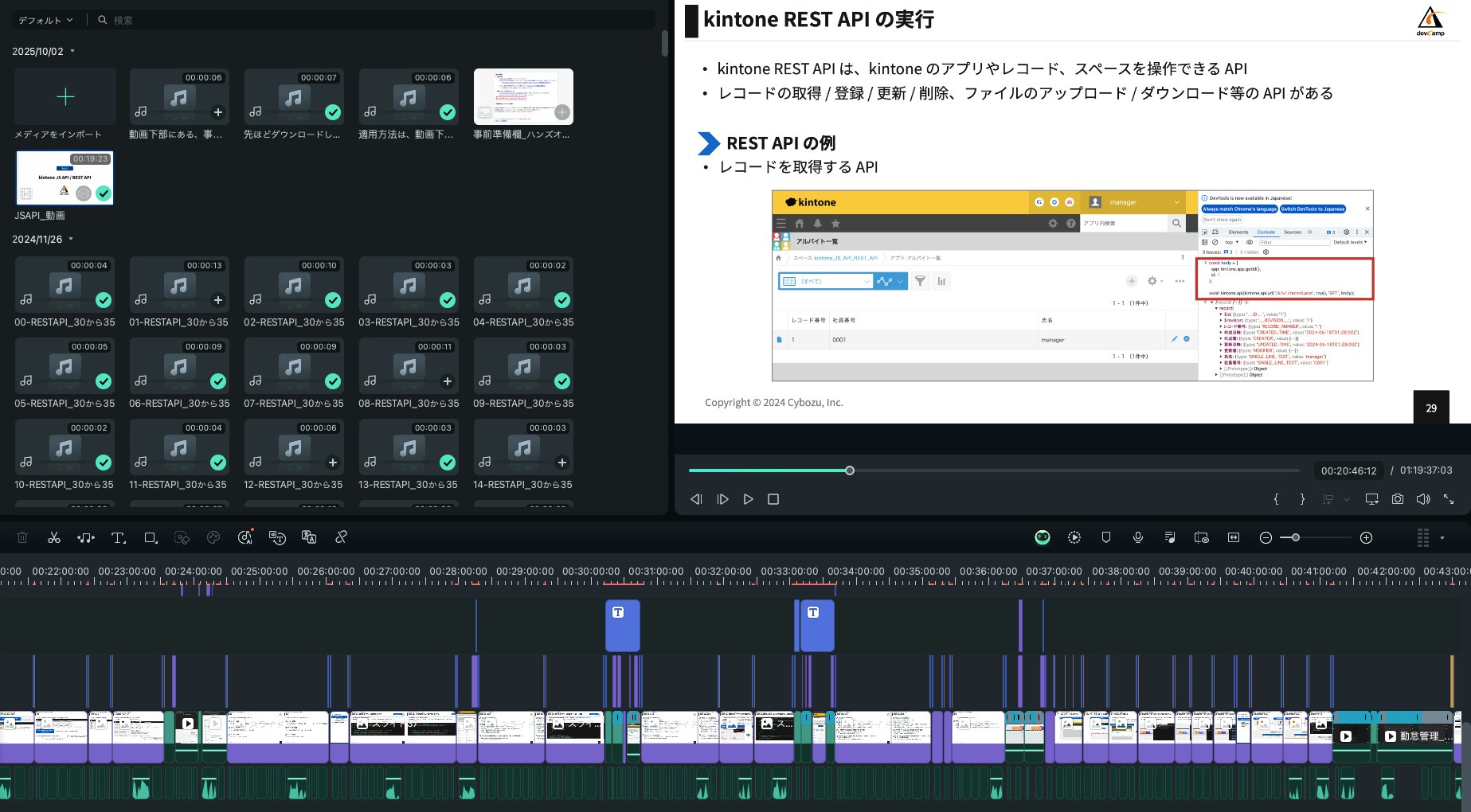Add 14-RESTAPI_30から35 clip with its plus button

(x=562, y=463)
